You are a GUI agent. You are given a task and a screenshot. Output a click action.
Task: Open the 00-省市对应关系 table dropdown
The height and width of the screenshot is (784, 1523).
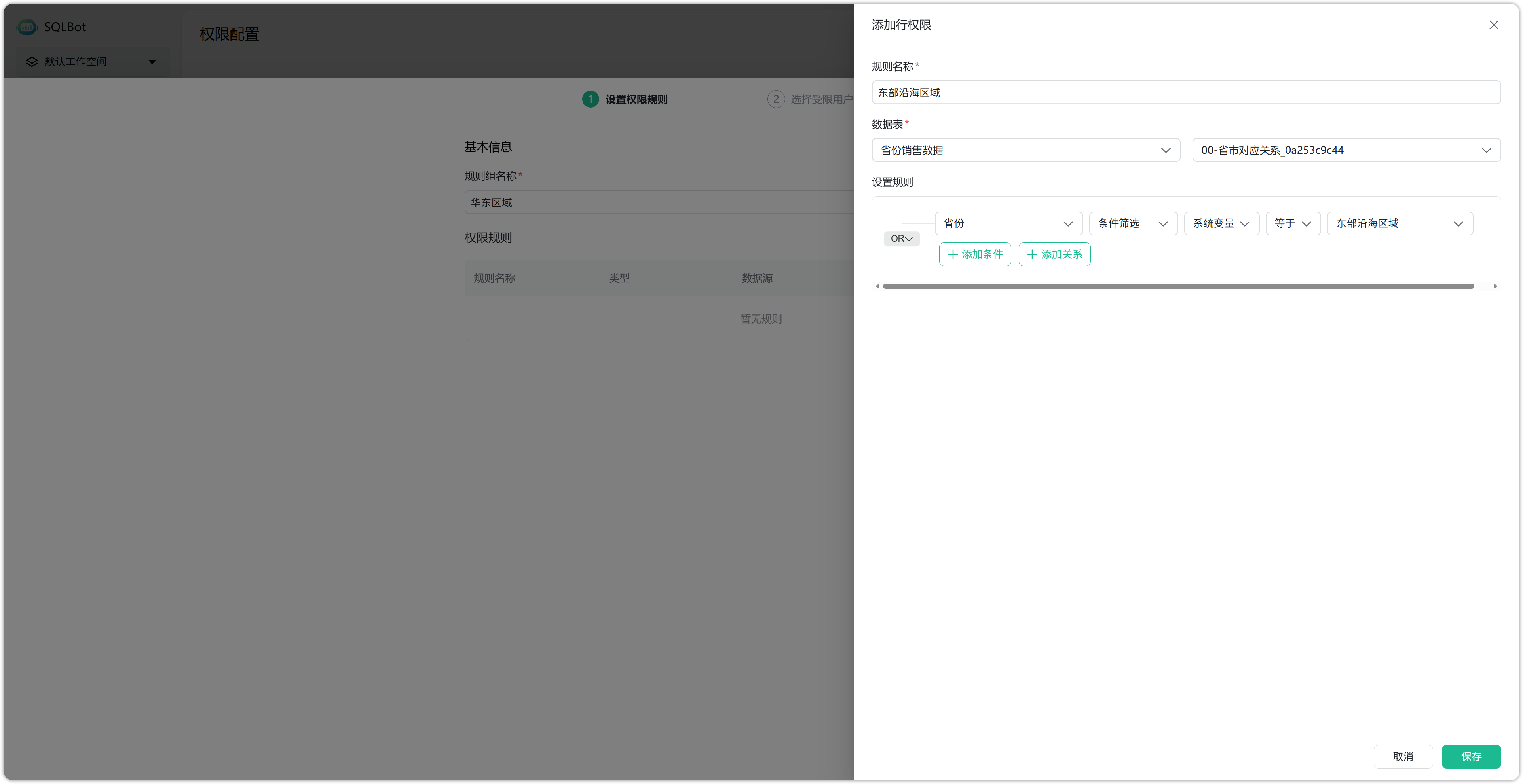[x=1346, y=151]
